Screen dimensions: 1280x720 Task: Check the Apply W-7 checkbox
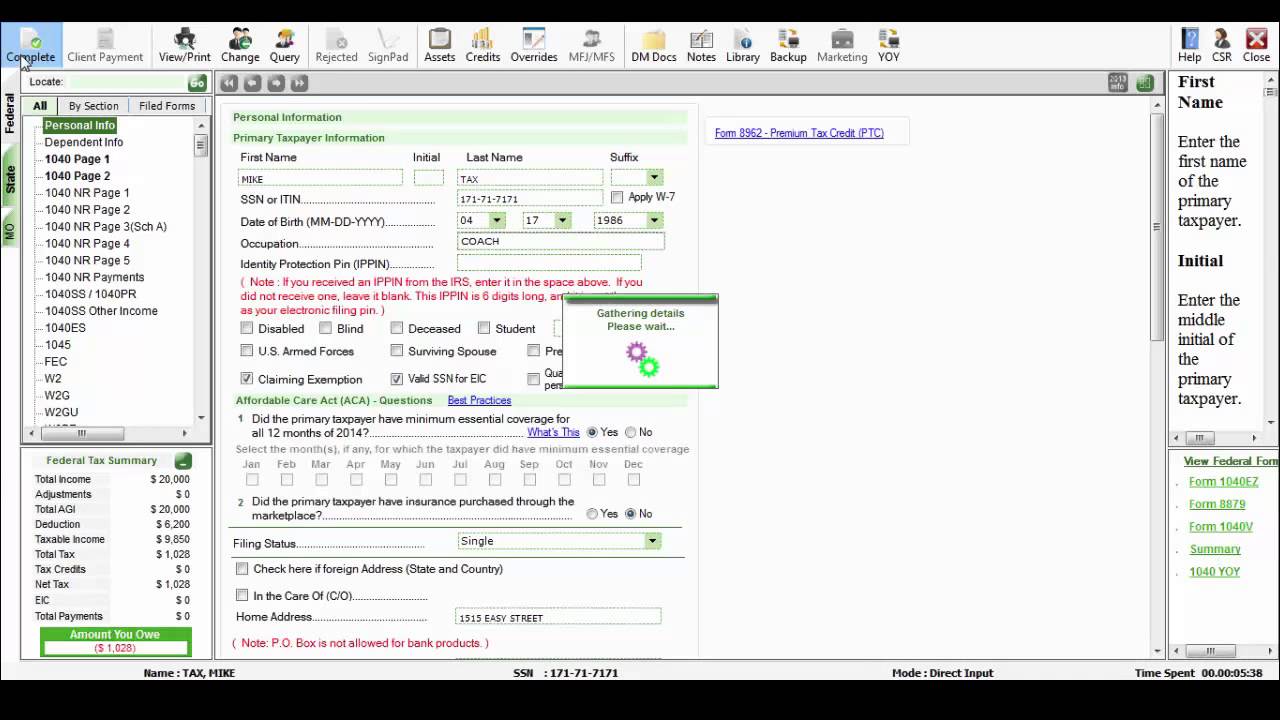click(617, 198)
